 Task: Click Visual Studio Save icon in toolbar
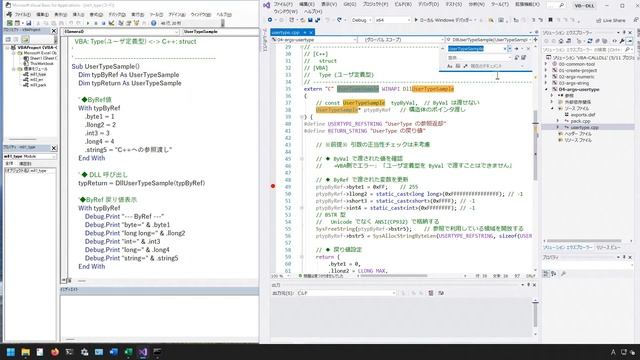point(310,20)
